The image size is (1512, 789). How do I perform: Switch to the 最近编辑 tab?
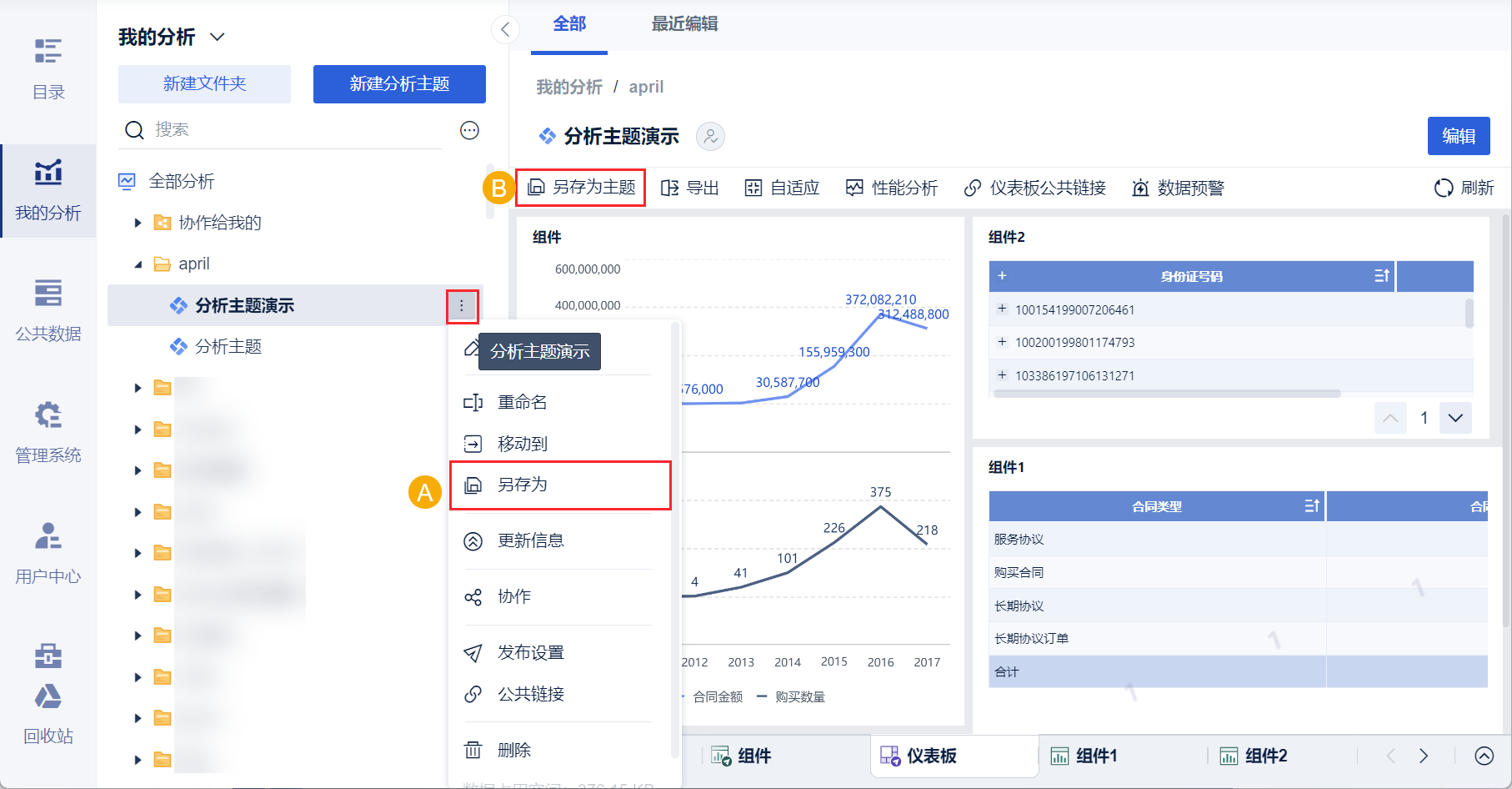click(x=684, y=24)
